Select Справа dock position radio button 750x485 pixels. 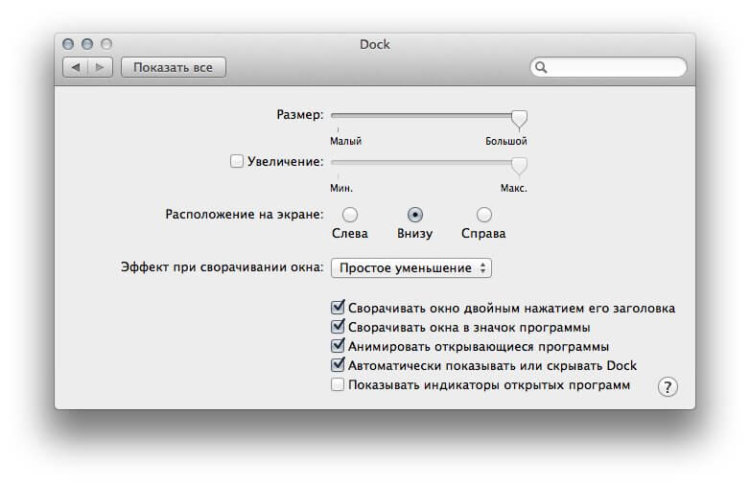tap(484, 214)
